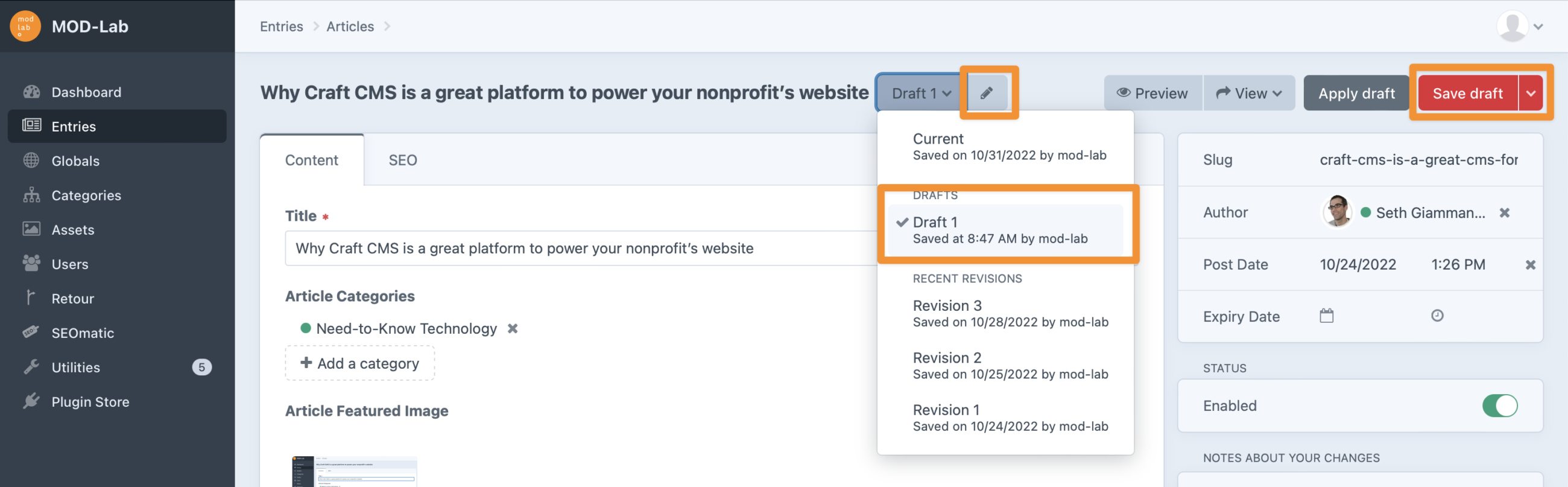Select the Current version entry
The image size is (1568, 487).
tap(1005, 146)
